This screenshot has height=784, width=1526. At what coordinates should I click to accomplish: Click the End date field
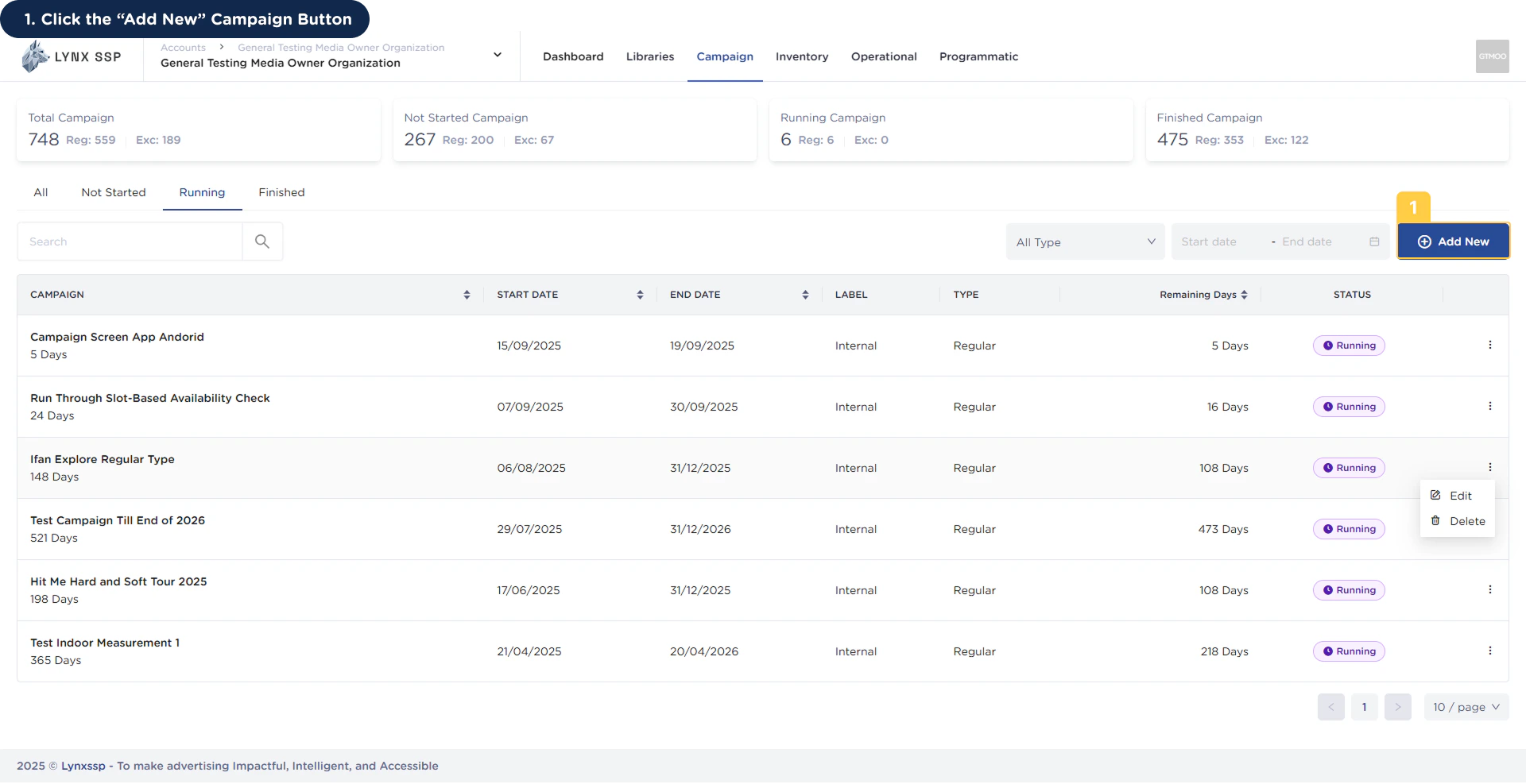pyautogui.click(x=1319, y=241)
